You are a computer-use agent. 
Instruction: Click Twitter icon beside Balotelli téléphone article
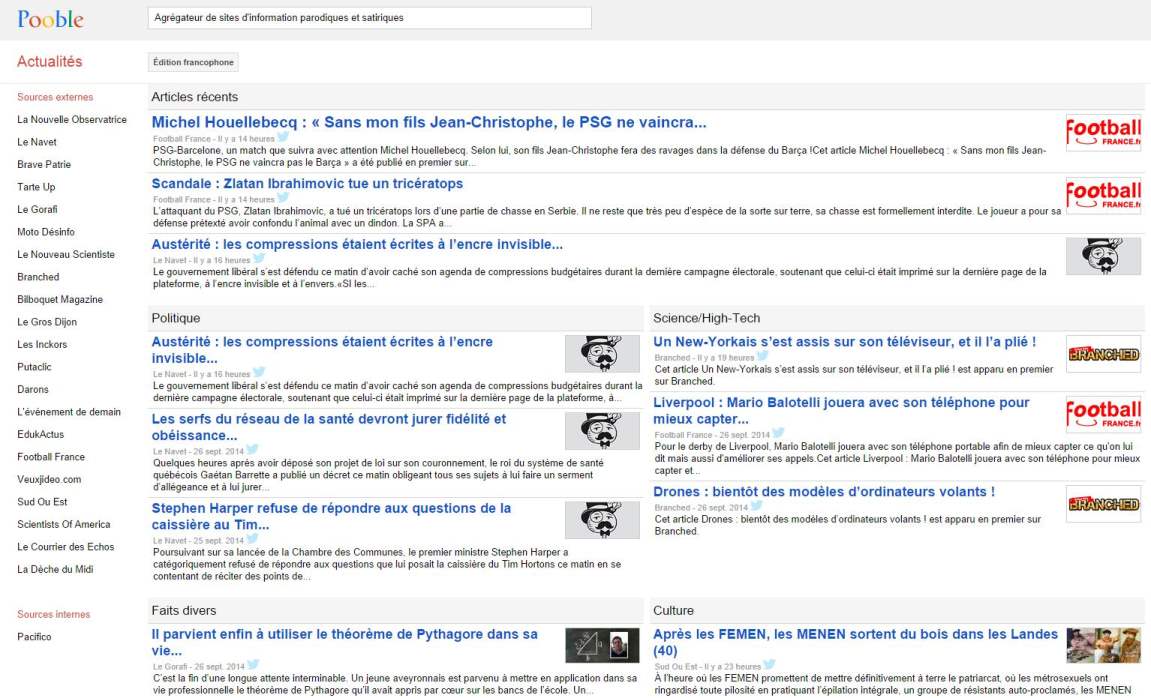(x=778, y=433)
